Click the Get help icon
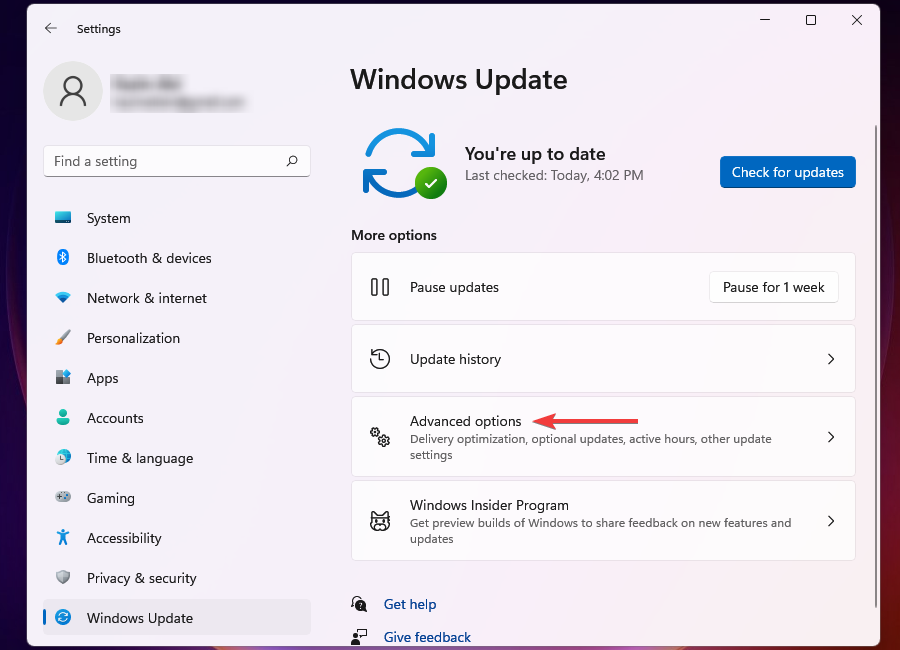Viewport: 900px width, 650px height. pos(359,604)
